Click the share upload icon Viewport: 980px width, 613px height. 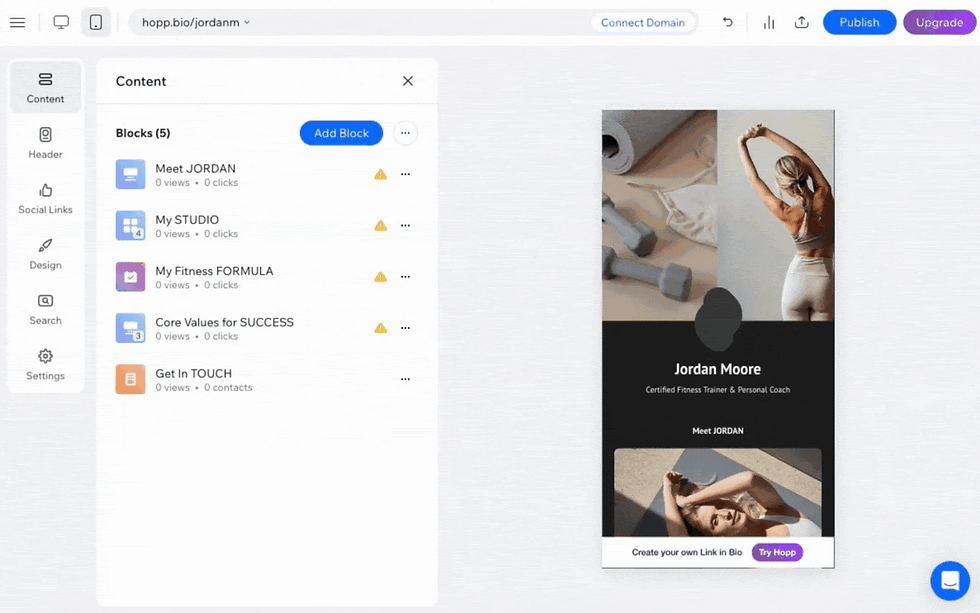(x=801, y=22)
